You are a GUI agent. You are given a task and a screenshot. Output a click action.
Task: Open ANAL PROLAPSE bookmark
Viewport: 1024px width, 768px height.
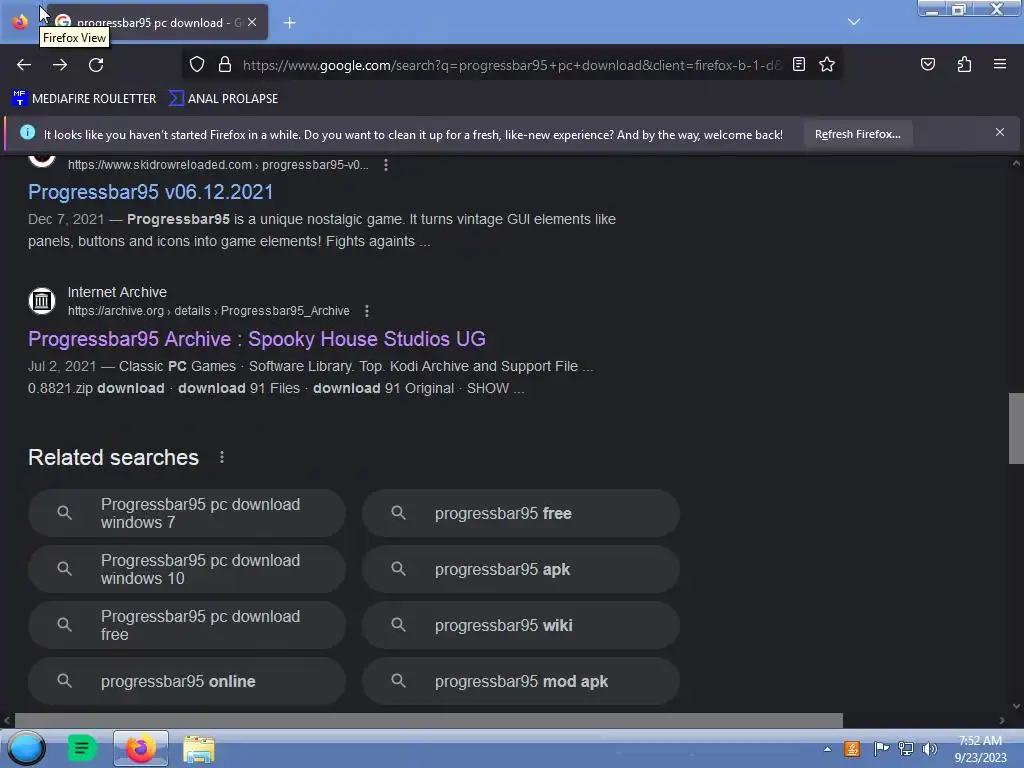pyautogui.click(x=223, y=99)
